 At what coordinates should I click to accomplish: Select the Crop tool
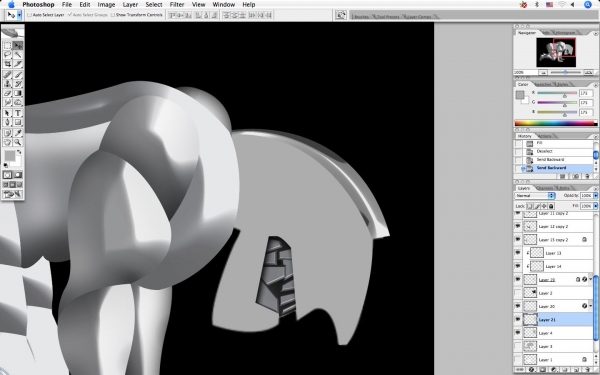[7, 64]
